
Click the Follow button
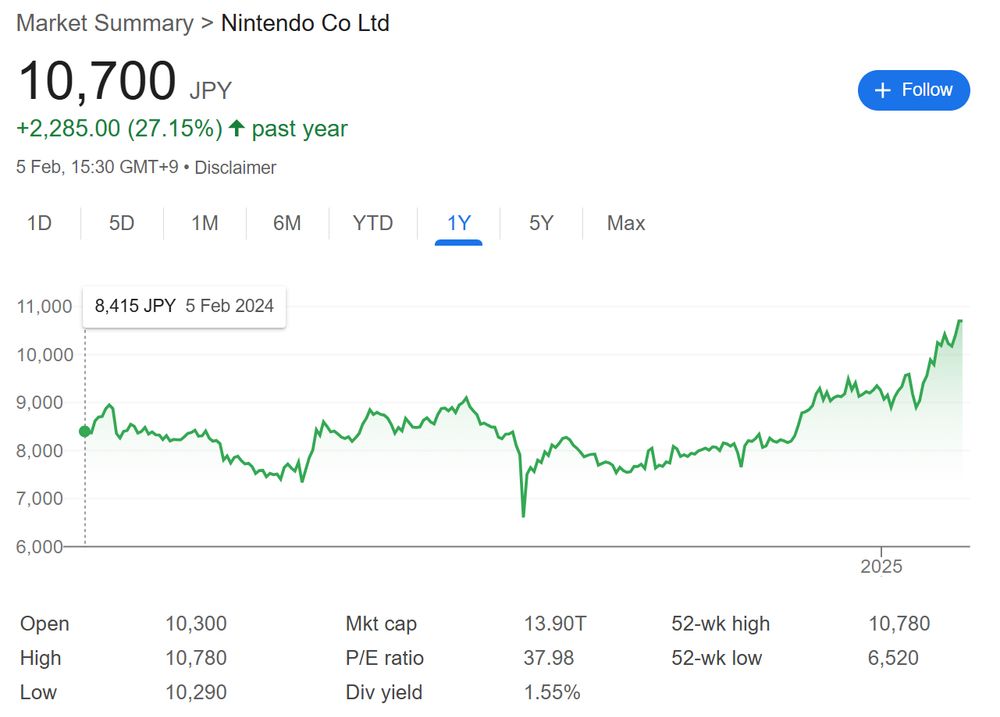[913, 90]
